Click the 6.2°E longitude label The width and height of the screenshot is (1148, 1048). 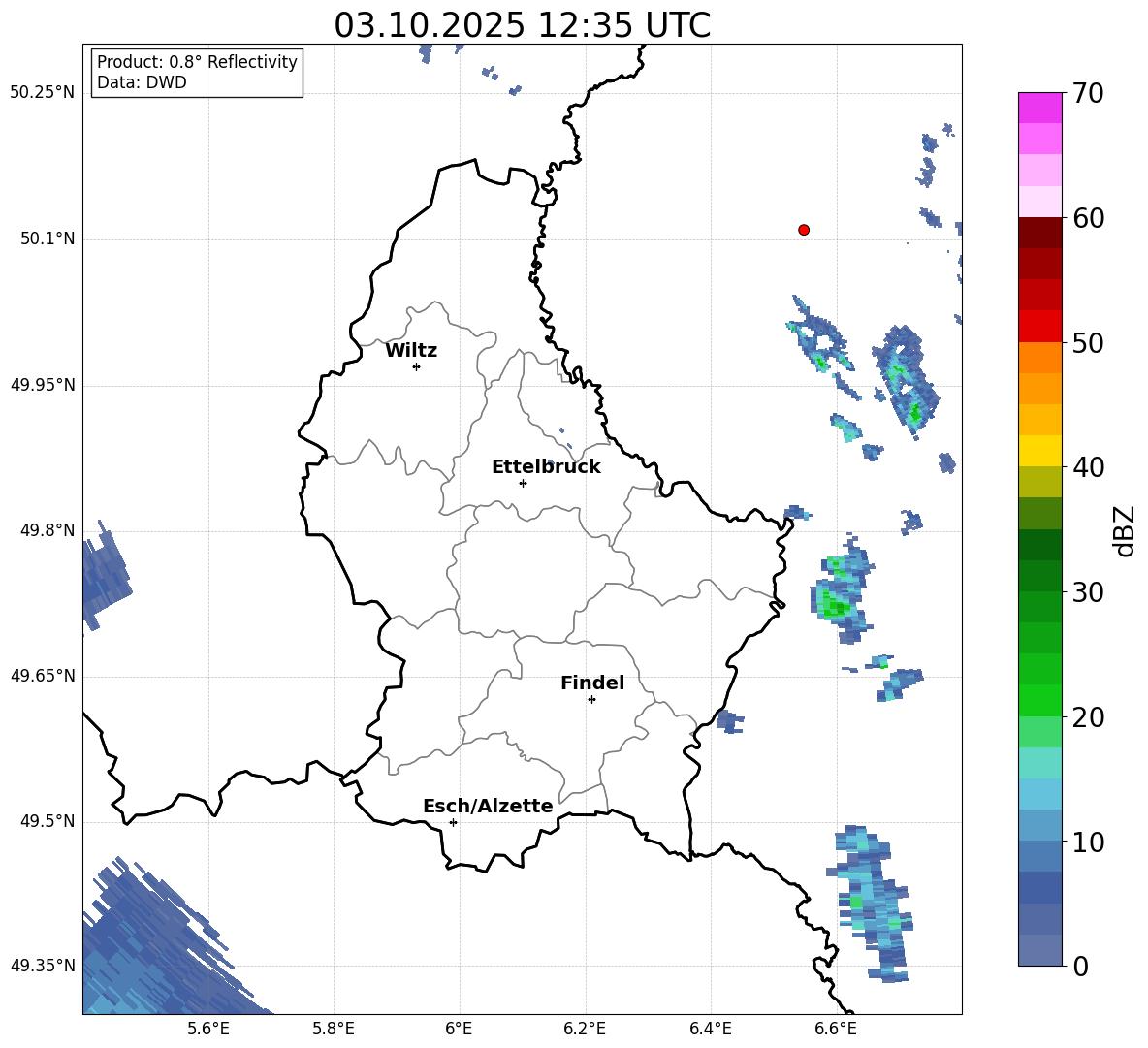pos(585,1029)
